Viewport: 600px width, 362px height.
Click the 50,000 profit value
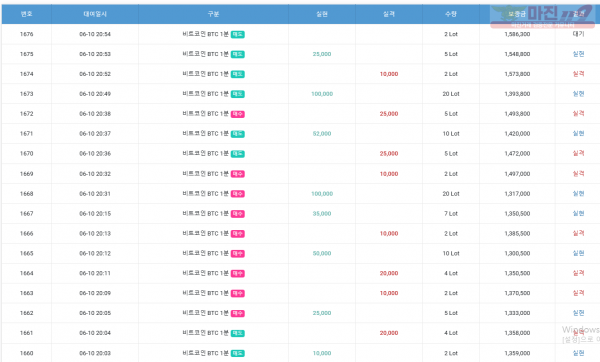tap(322, 253)
